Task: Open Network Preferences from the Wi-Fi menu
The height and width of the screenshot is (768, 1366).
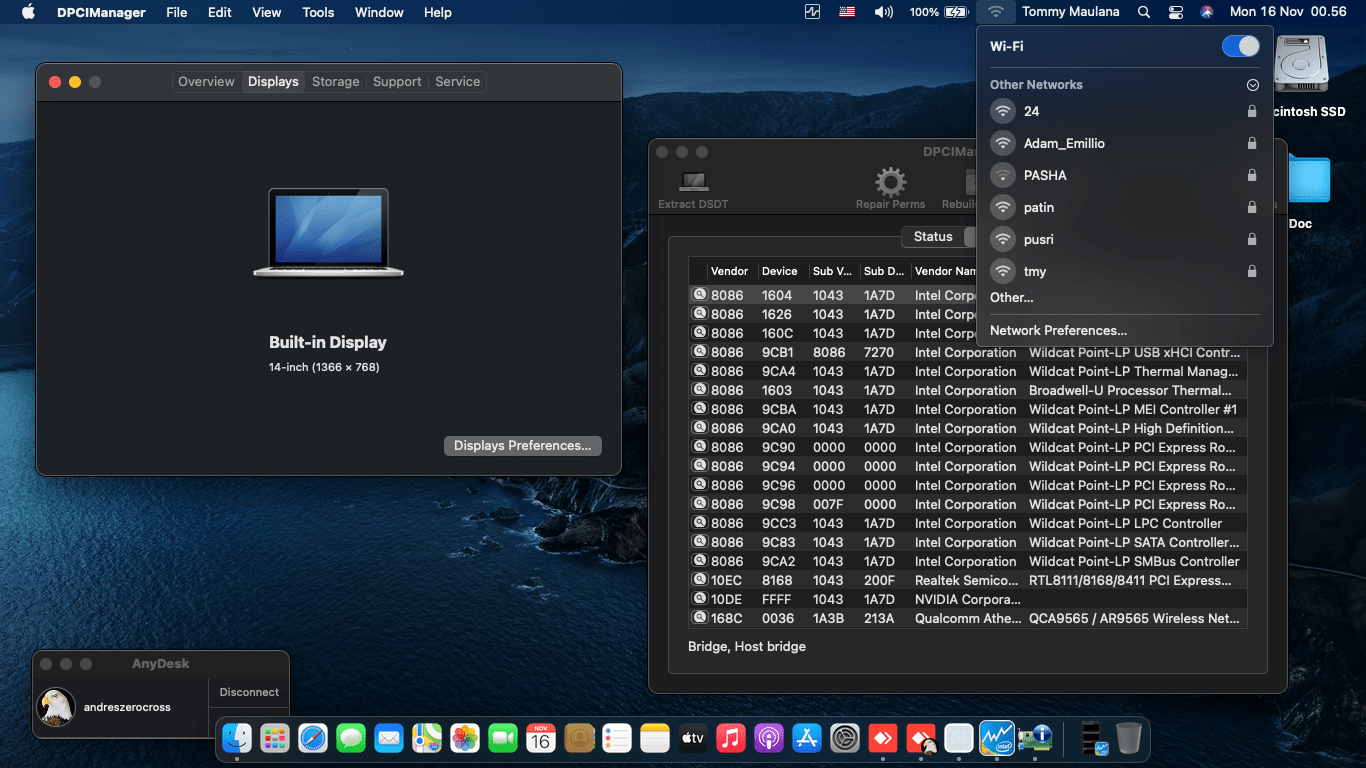Action: (x=1058, y=330)
